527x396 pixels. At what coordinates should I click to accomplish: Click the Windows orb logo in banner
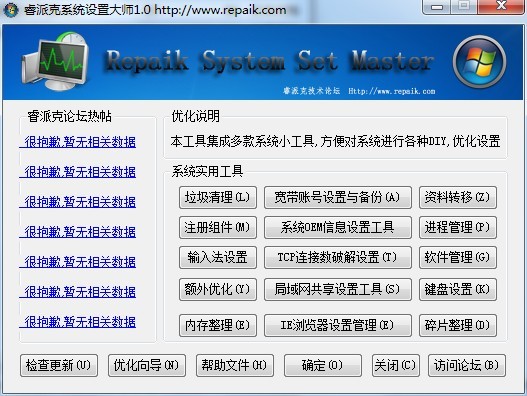pyautogui.click(x=480, y=62)
